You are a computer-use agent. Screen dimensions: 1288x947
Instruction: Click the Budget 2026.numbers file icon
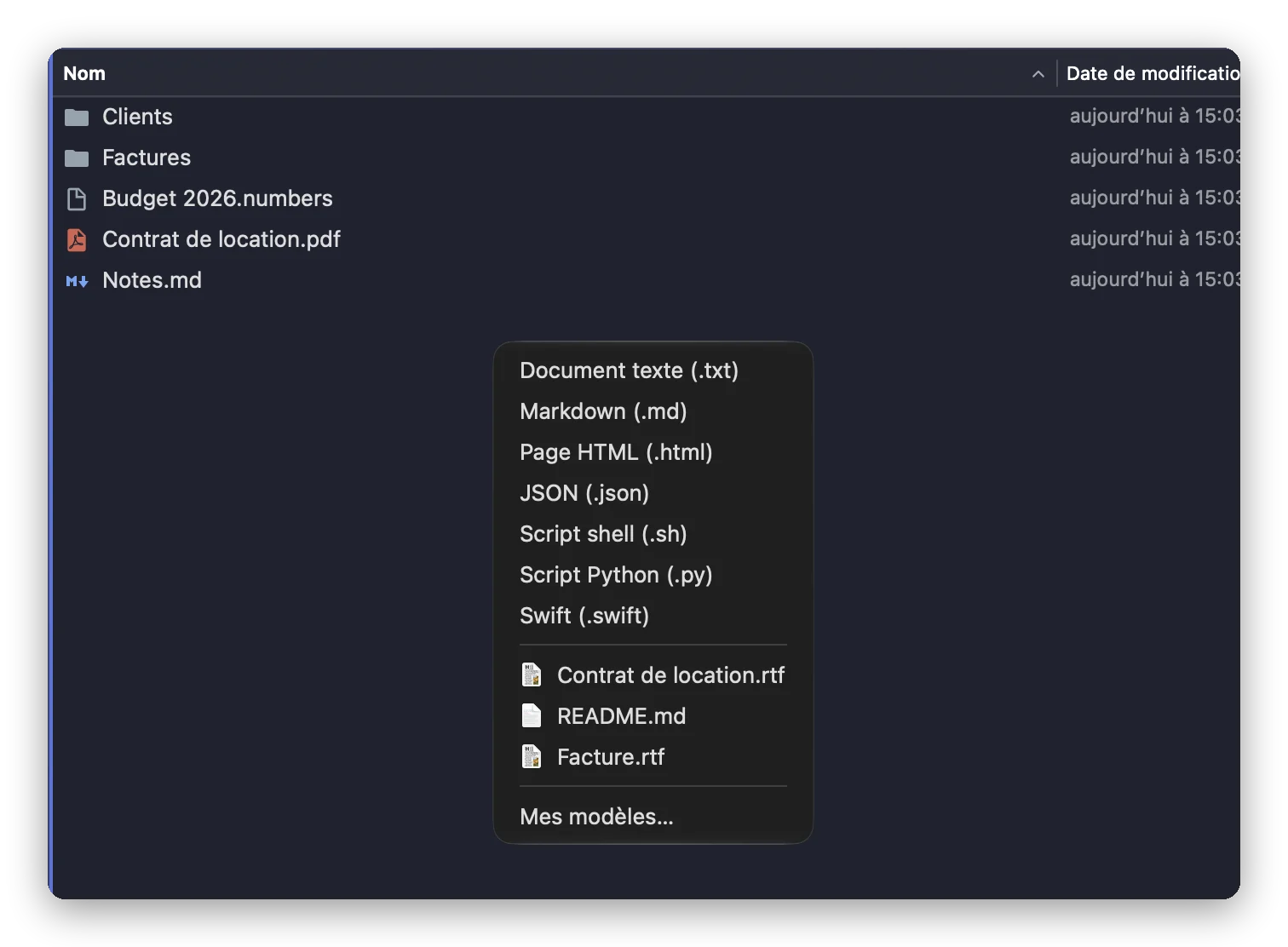tap(77, 198)
